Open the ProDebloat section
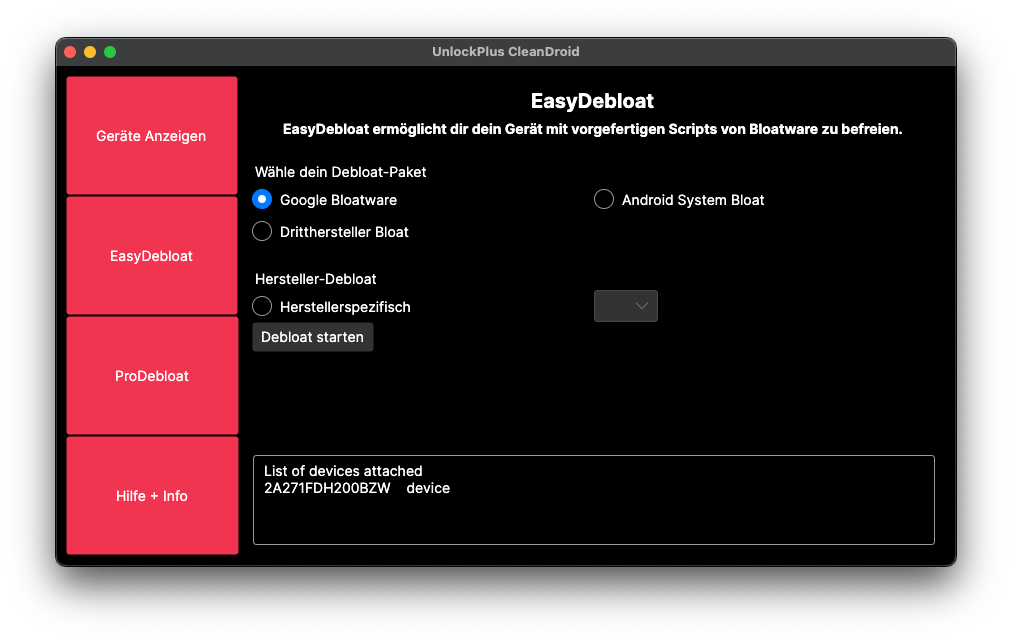 (151, 376)
